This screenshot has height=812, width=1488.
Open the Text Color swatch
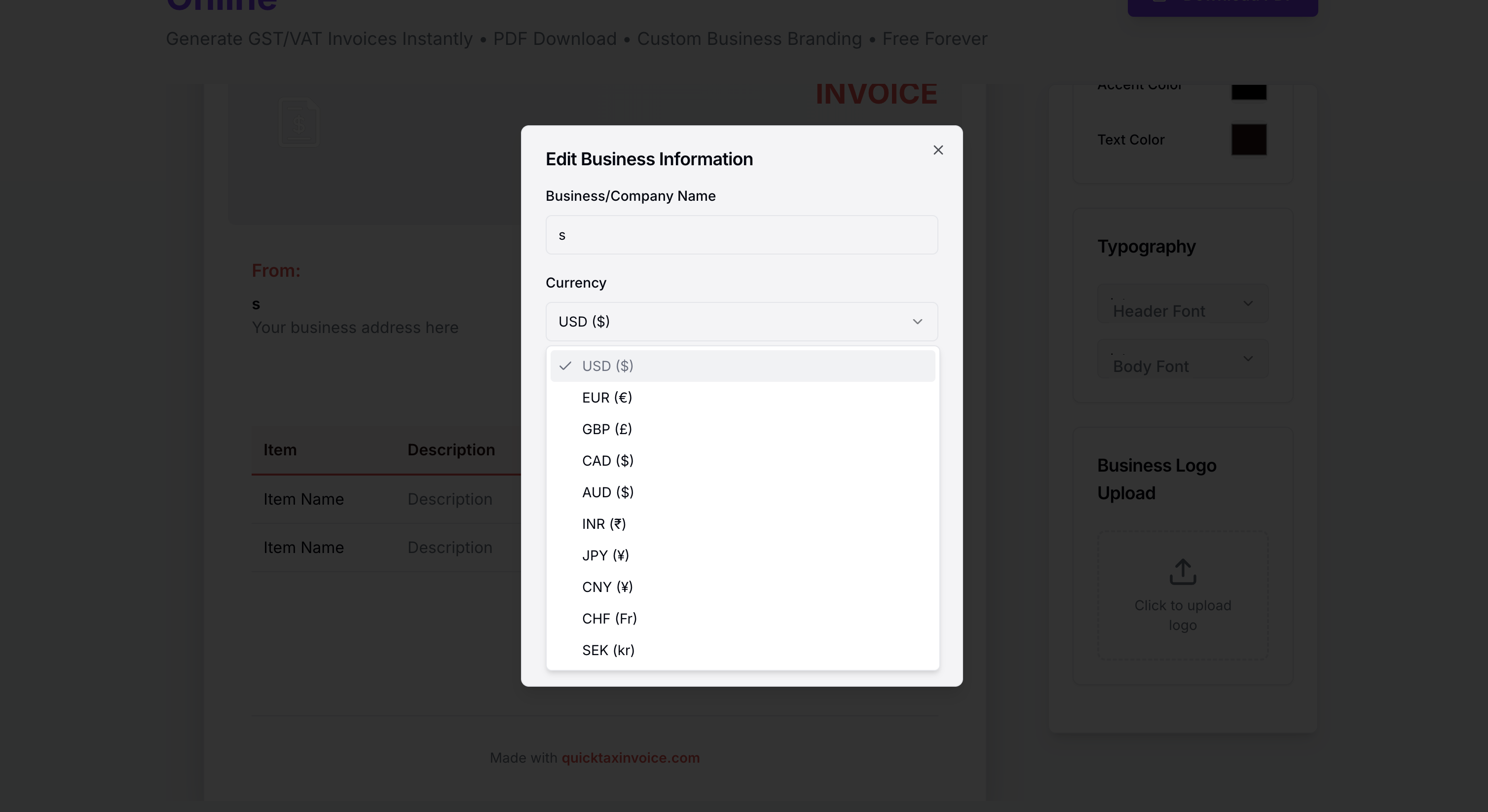[x=1249, y=140]
